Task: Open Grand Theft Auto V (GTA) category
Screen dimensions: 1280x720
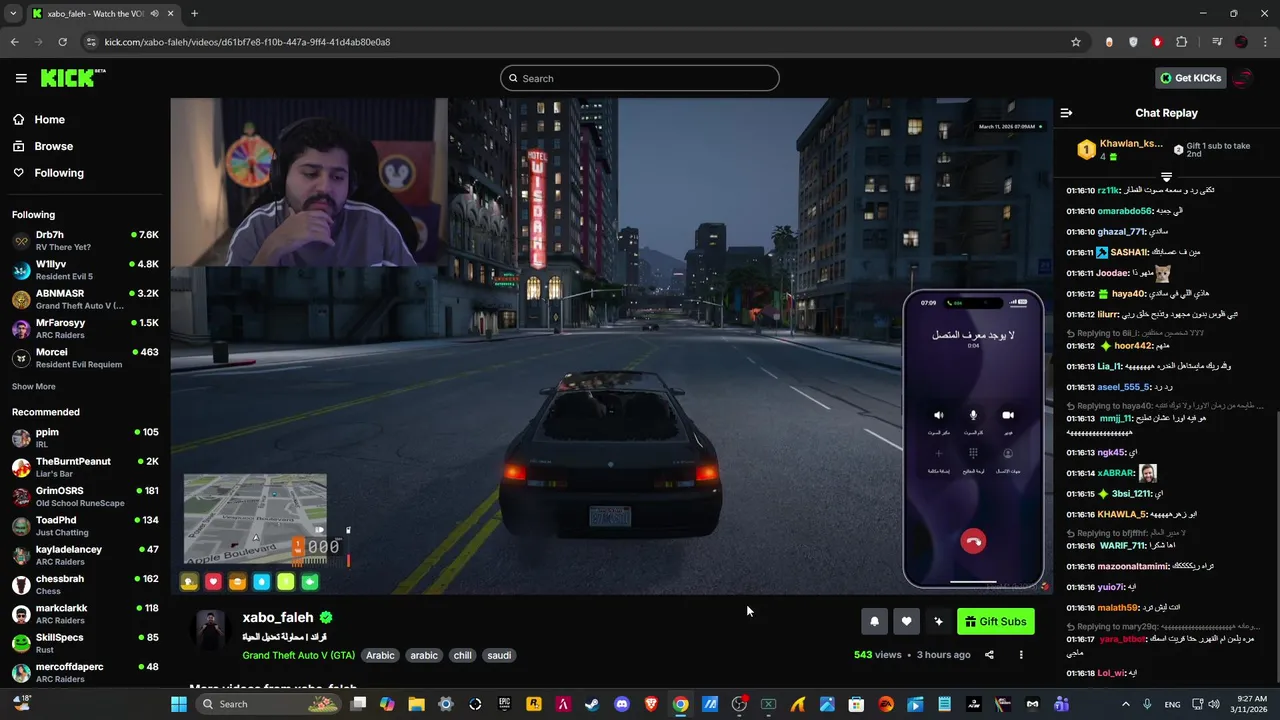Action: [x=298, y=656]
